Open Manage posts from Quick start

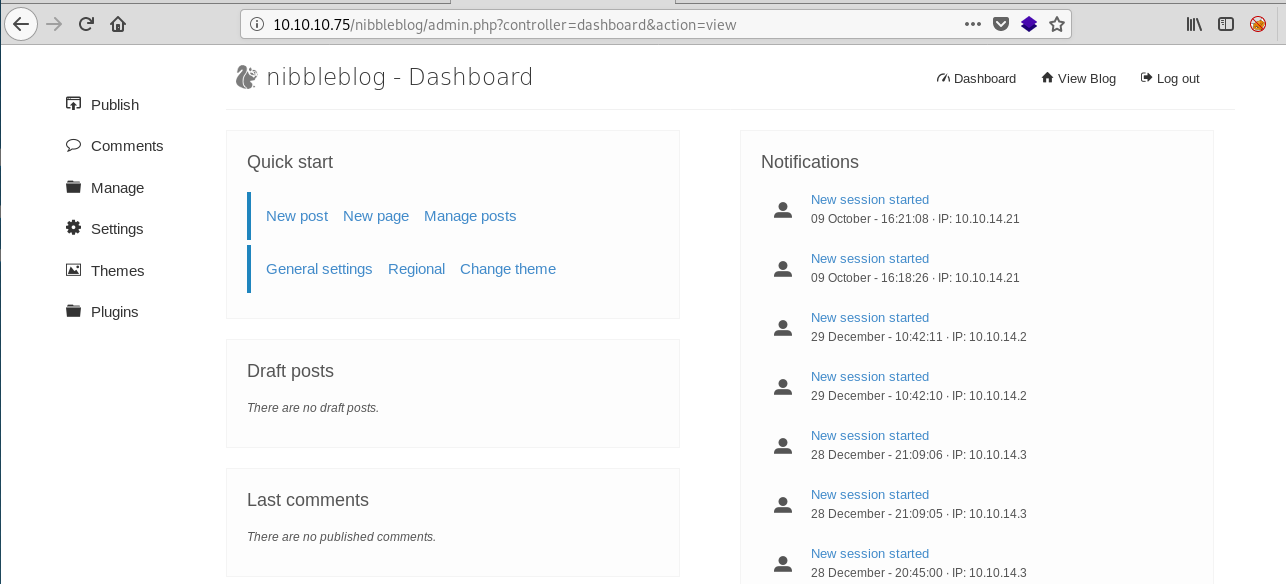pyautogui.click(x=470, y=216)
